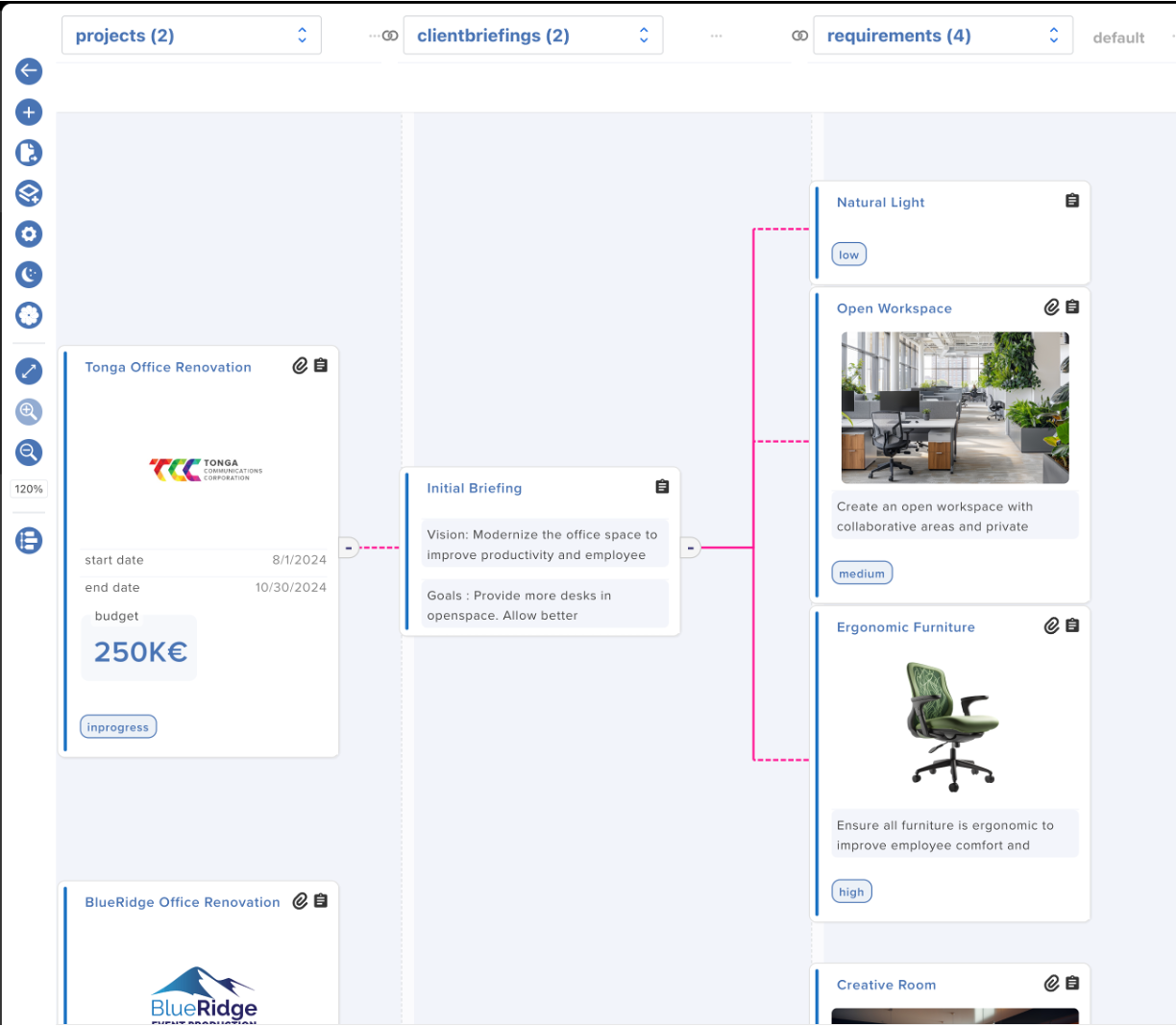
Task: Click the fit-to-screen diagonal arrows icon
Action: coord(29,371)
